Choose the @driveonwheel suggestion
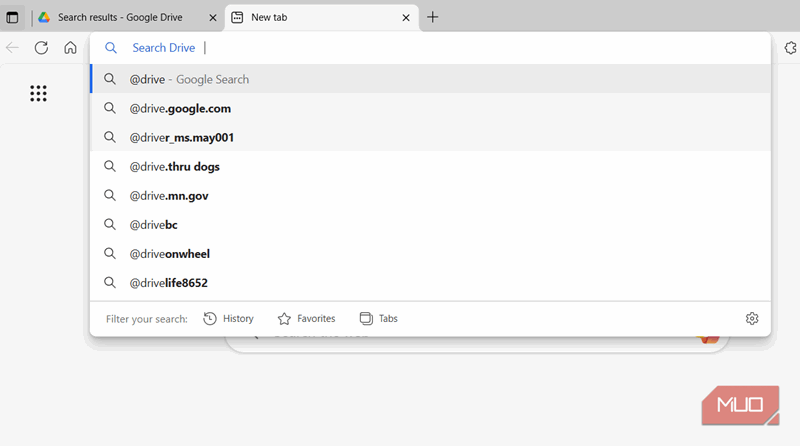Viewport: 800px width, 446px height. point(430,254)
